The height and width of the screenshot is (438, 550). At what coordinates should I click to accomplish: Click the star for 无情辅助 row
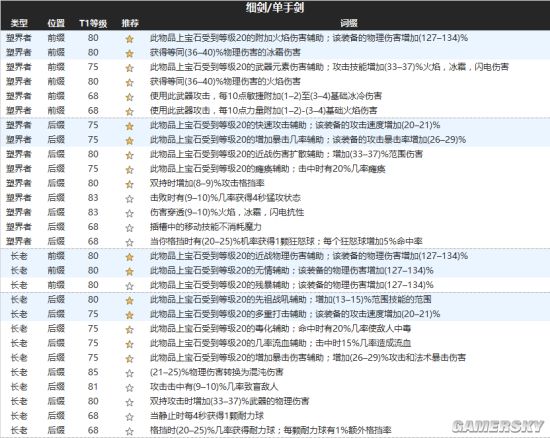(129, 271)
